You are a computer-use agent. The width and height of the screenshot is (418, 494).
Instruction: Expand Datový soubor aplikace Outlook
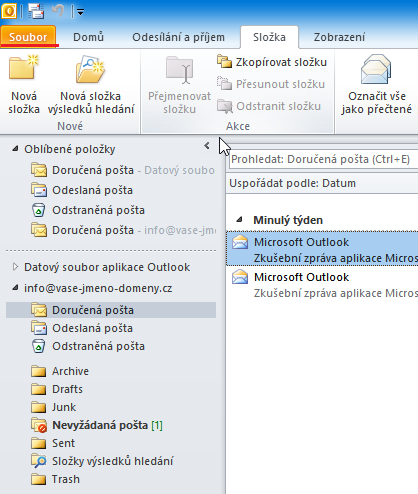pos(15,267)
